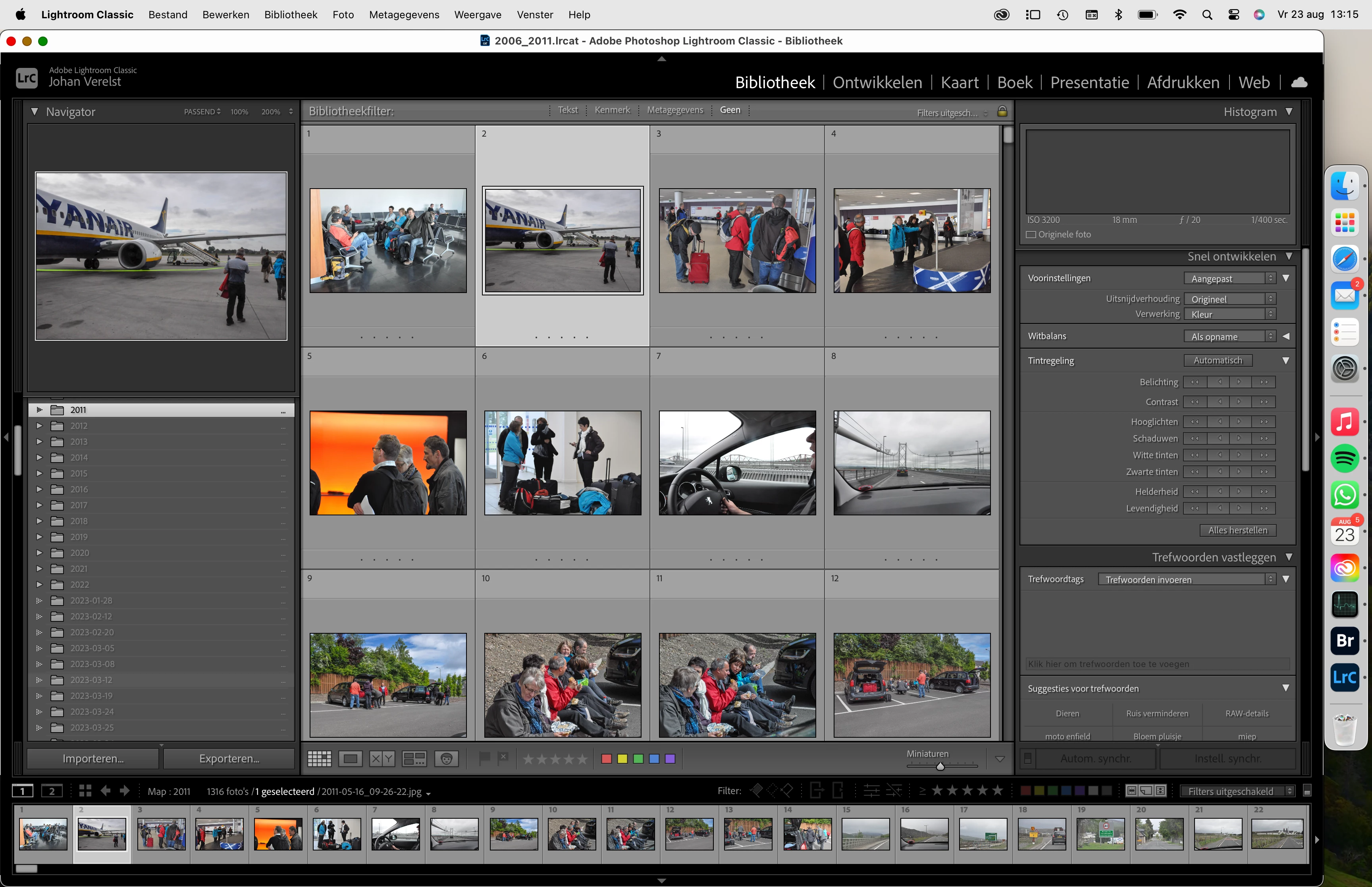1372x887 pixels.
Task: Click the cloud sync icon
Action: click(x=1299, y=82)
